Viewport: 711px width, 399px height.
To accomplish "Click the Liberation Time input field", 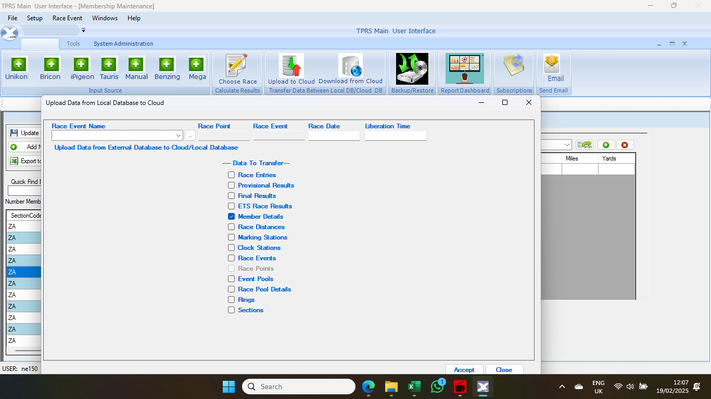I will (x=395, y=136).
